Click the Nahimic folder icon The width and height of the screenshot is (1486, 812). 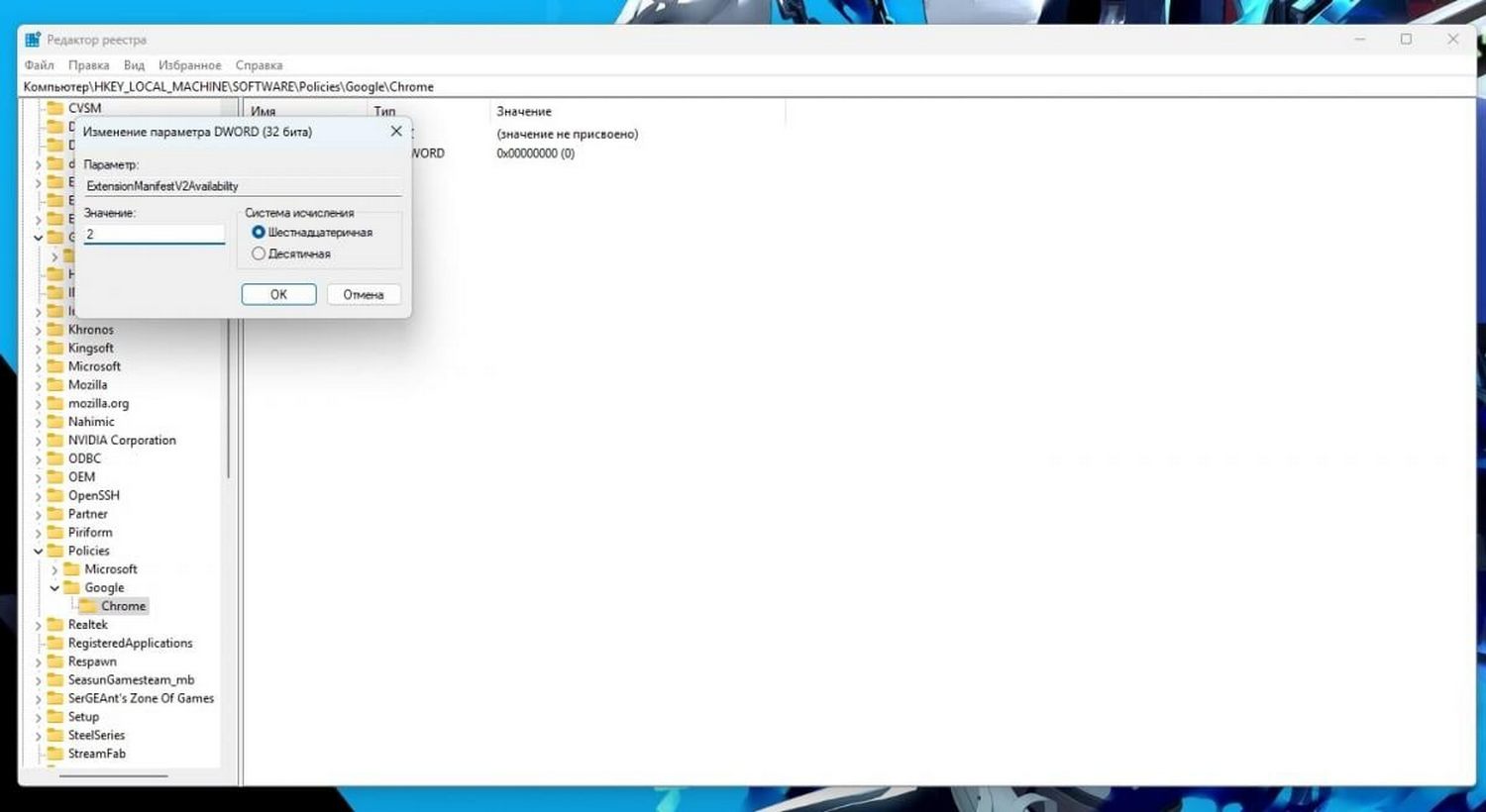pyautogui.click(x=55, y=421)
